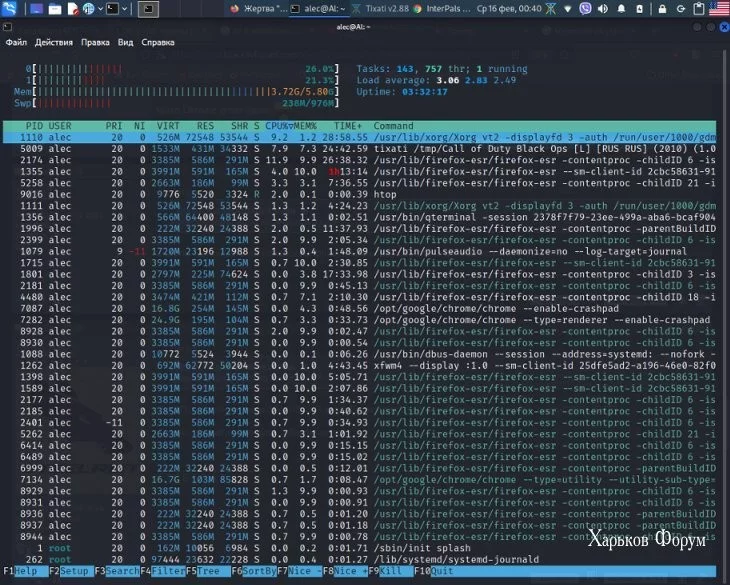Image resolution: width=730 pixels, height=585 pixels.
Task: Click the lock screen padlock icon
Action: click(662, 9)
